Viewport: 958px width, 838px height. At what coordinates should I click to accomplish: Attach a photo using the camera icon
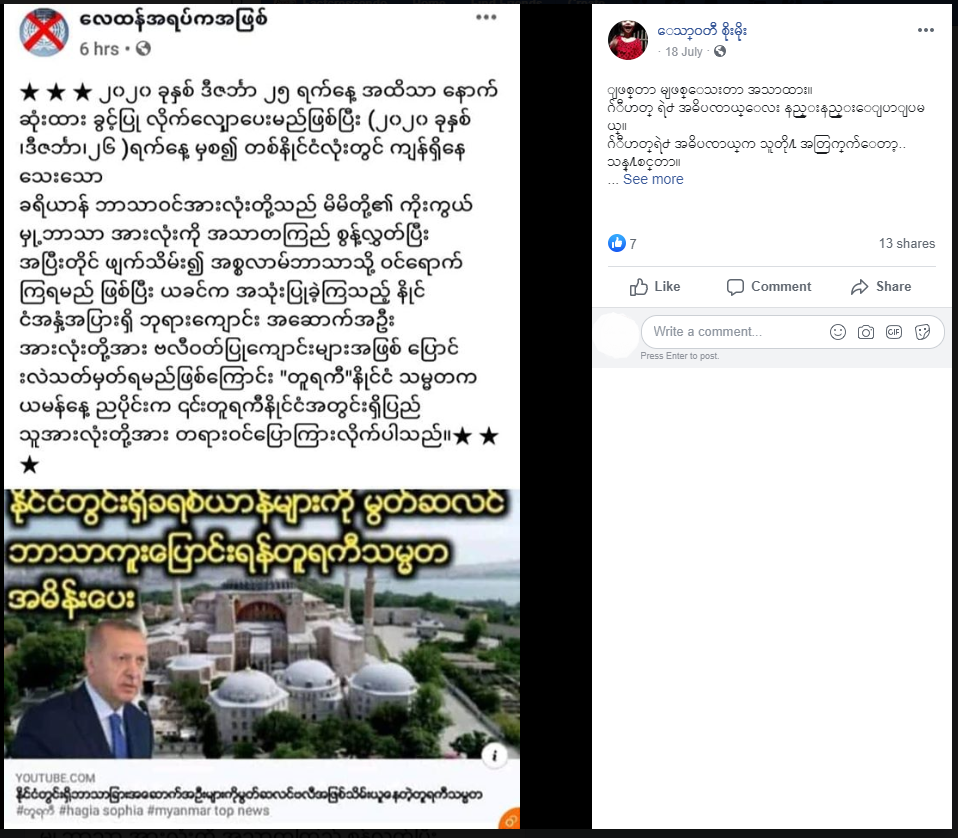866,332
